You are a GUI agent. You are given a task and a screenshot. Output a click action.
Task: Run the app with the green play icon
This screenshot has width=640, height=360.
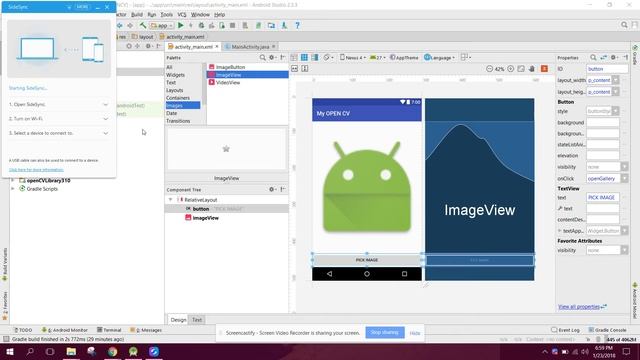click(x=180, y=25)
